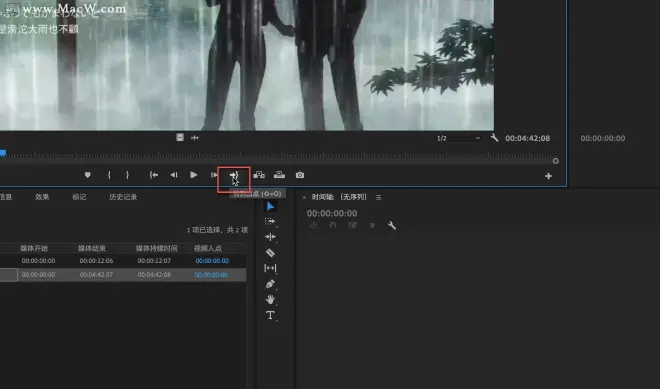Select the Track Select Forward tool
Viewport: 660px width, 389px height.
[270, 221]
